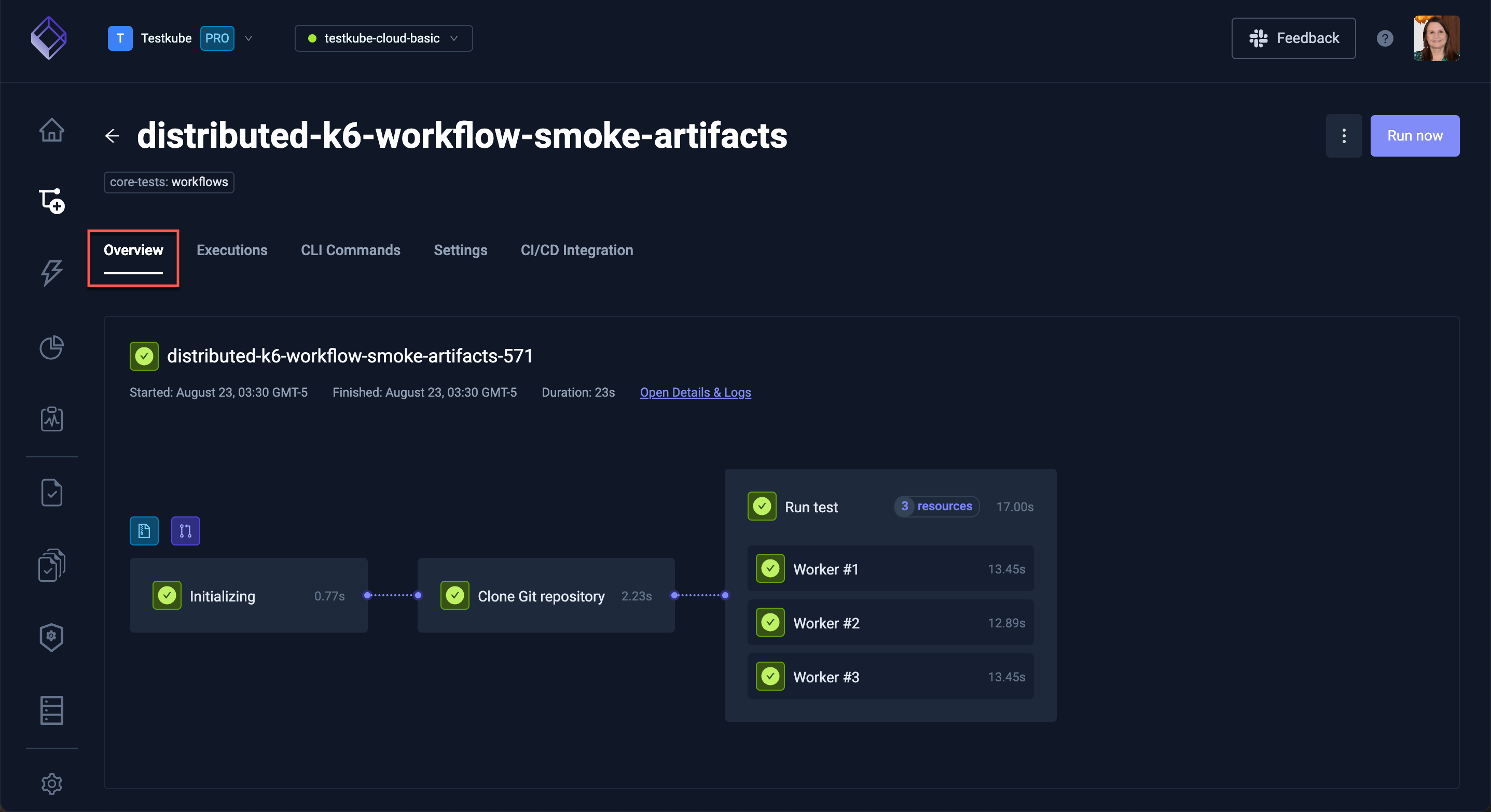The image size is (1491, 812).
Task: Open the lightning bolt Triggers sidebar icon
Action: (51, 272)
